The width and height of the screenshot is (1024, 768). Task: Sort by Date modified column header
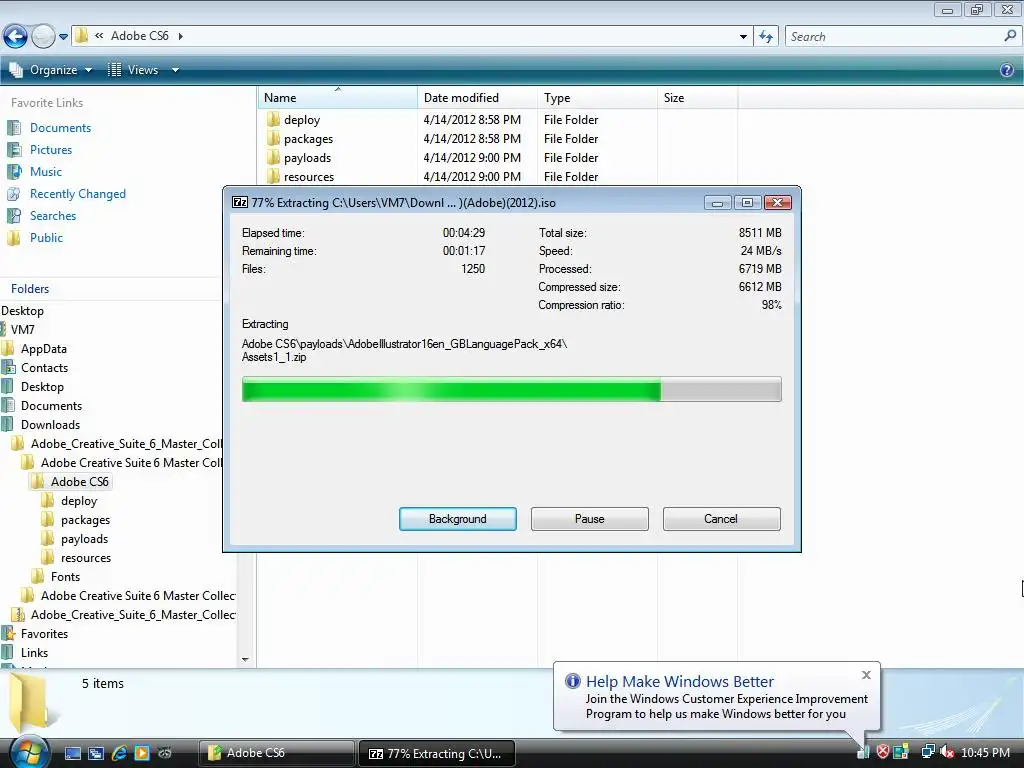tap(477, 98)
